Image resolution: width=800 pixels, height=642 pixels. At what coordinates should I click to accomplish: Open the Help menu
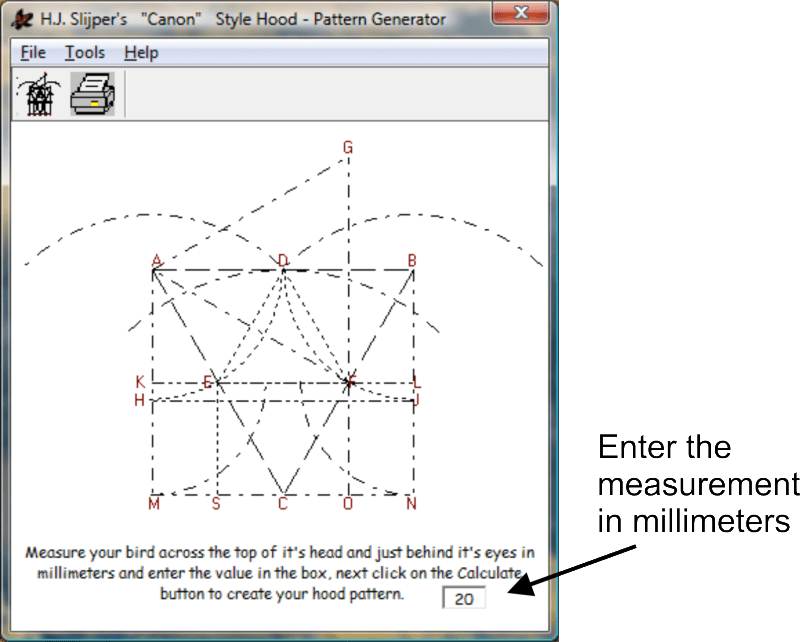(x=141, y=53)
